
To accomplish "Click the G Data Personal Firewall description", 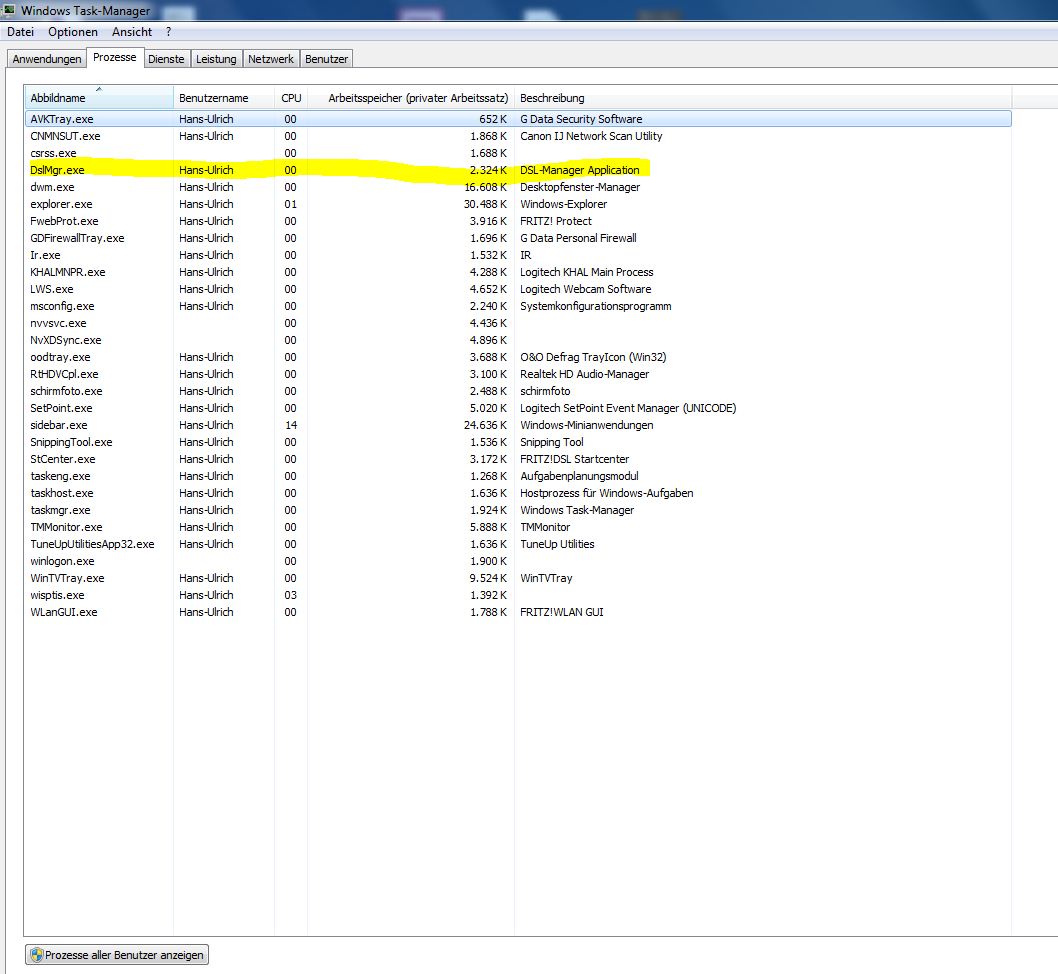I will [578, 238].
